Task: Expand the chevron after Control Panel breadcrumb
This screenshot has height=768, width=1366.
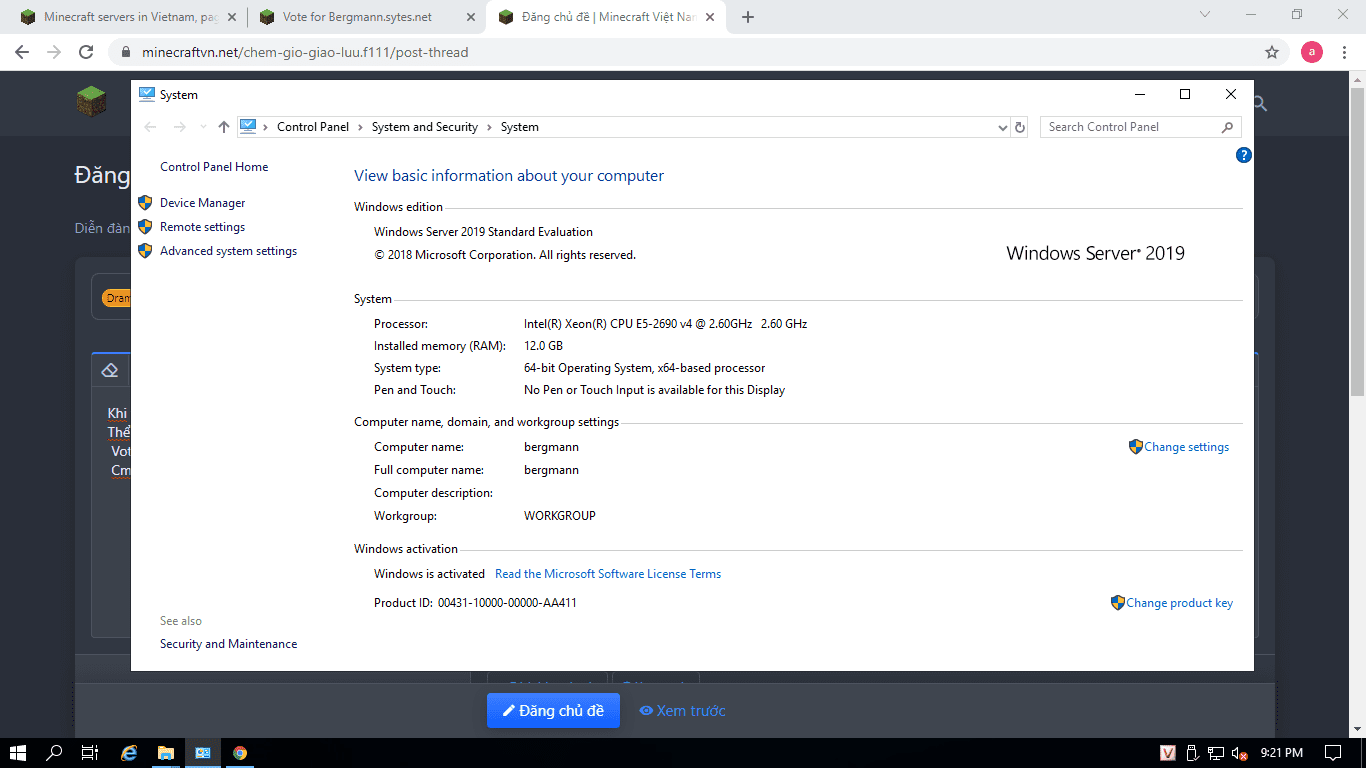Action: point(360,127)
